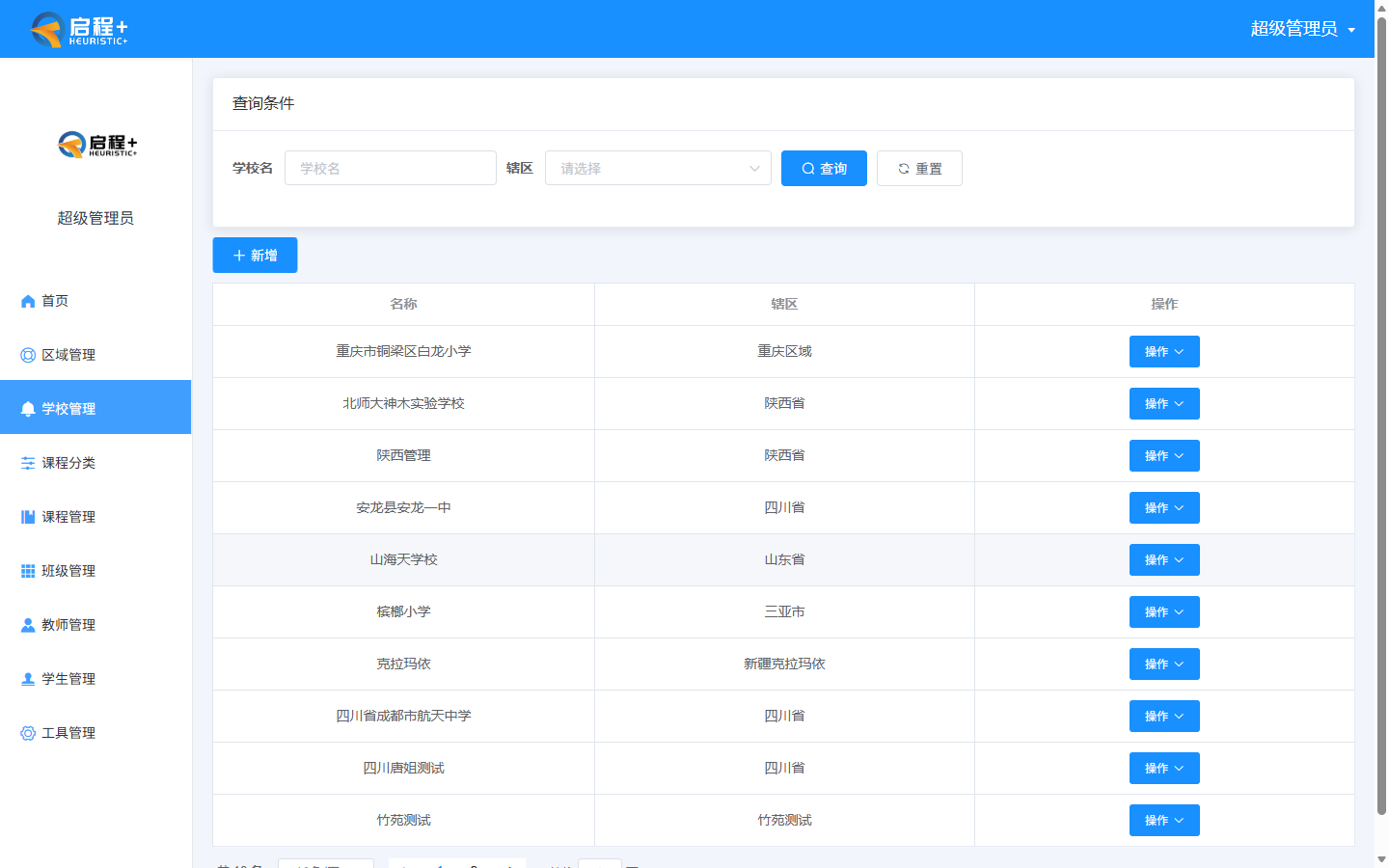Go to 首页 in the sidebar
Image resolution: width=1389 pixels, height=868 pixels.
pos(95,301)
